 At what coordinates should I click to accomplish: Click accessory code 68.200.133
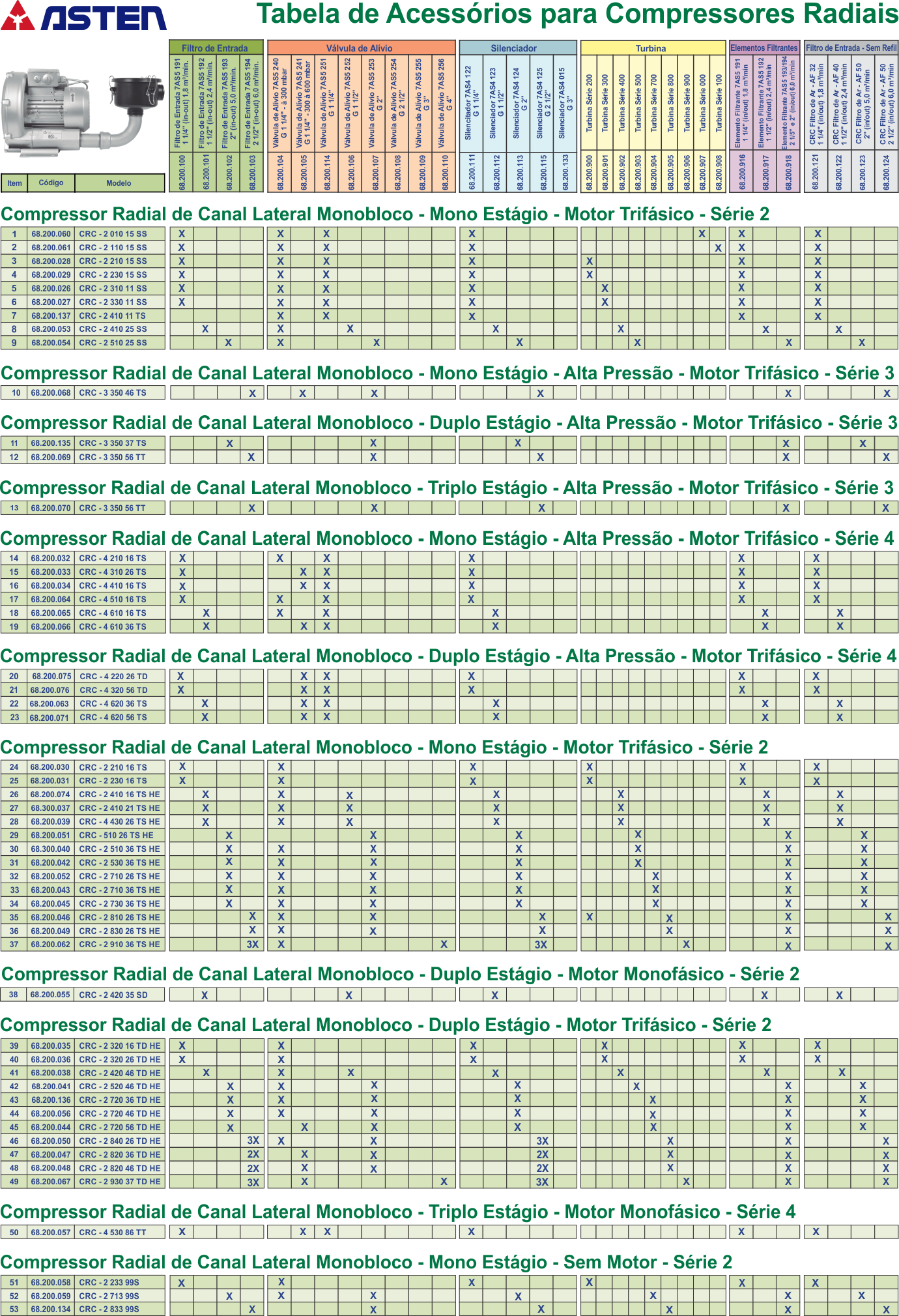coord(565,172)
